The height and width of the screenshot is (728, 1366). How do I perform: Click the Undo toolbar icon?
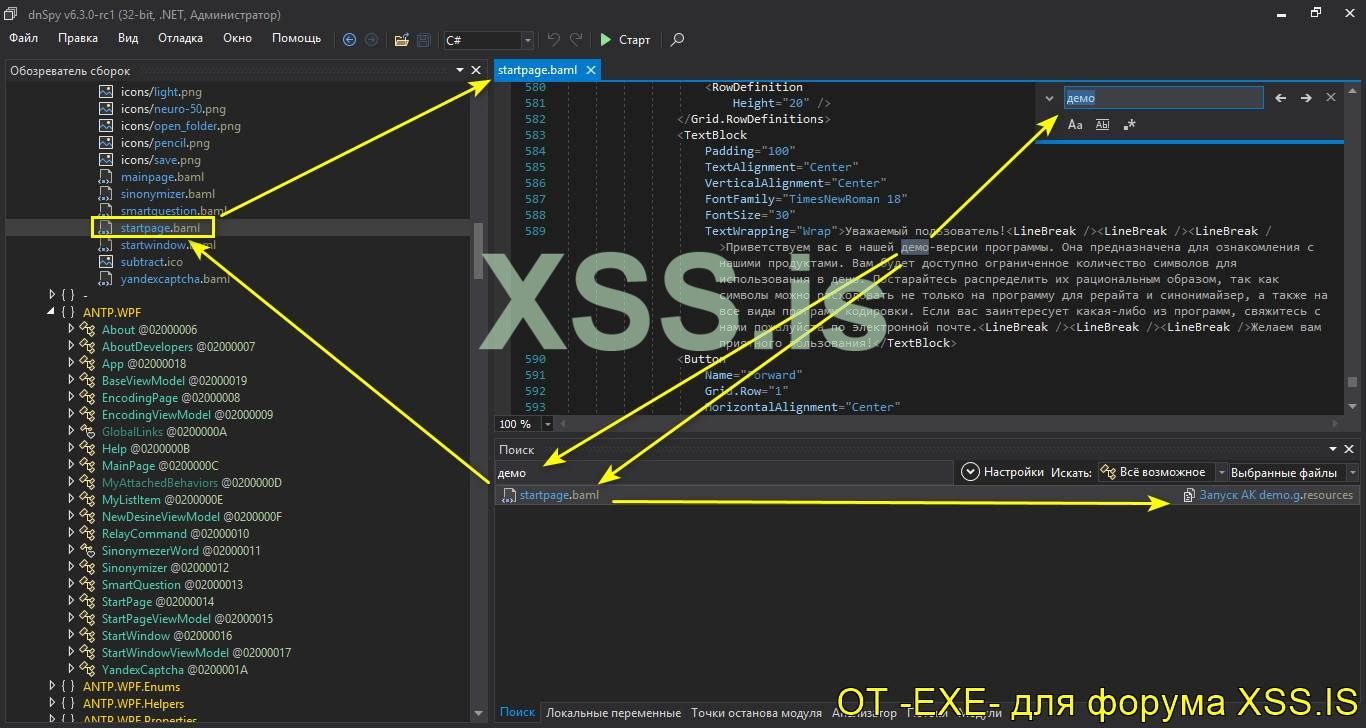pos(554,40)
